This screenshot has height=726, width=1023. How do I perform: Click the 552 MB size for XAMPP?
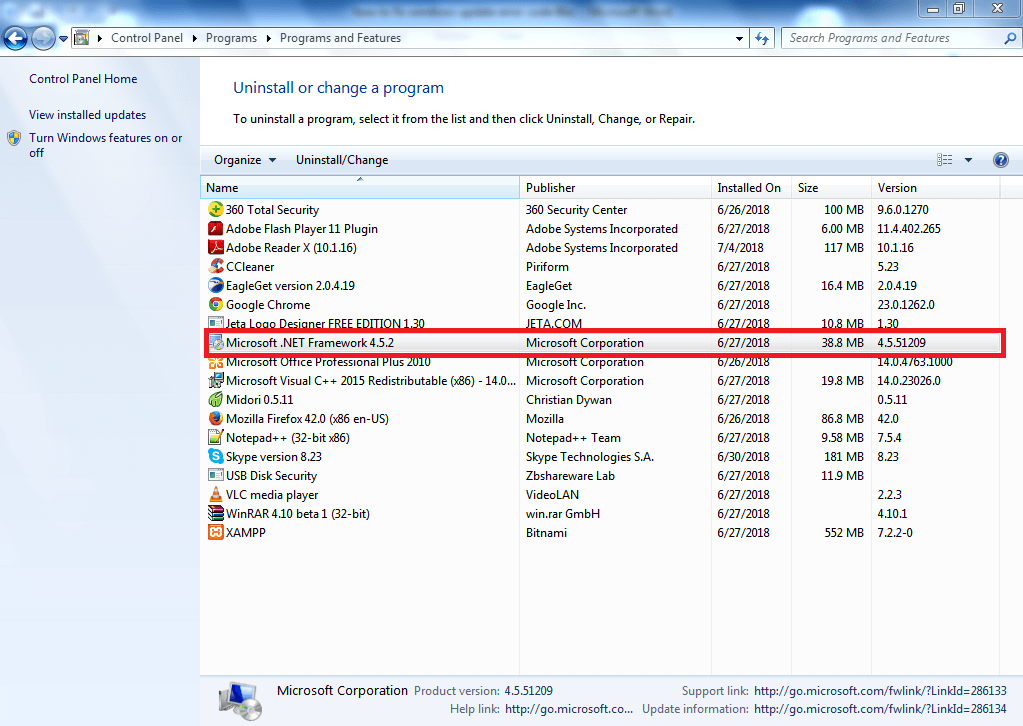(x=844, y=532)
